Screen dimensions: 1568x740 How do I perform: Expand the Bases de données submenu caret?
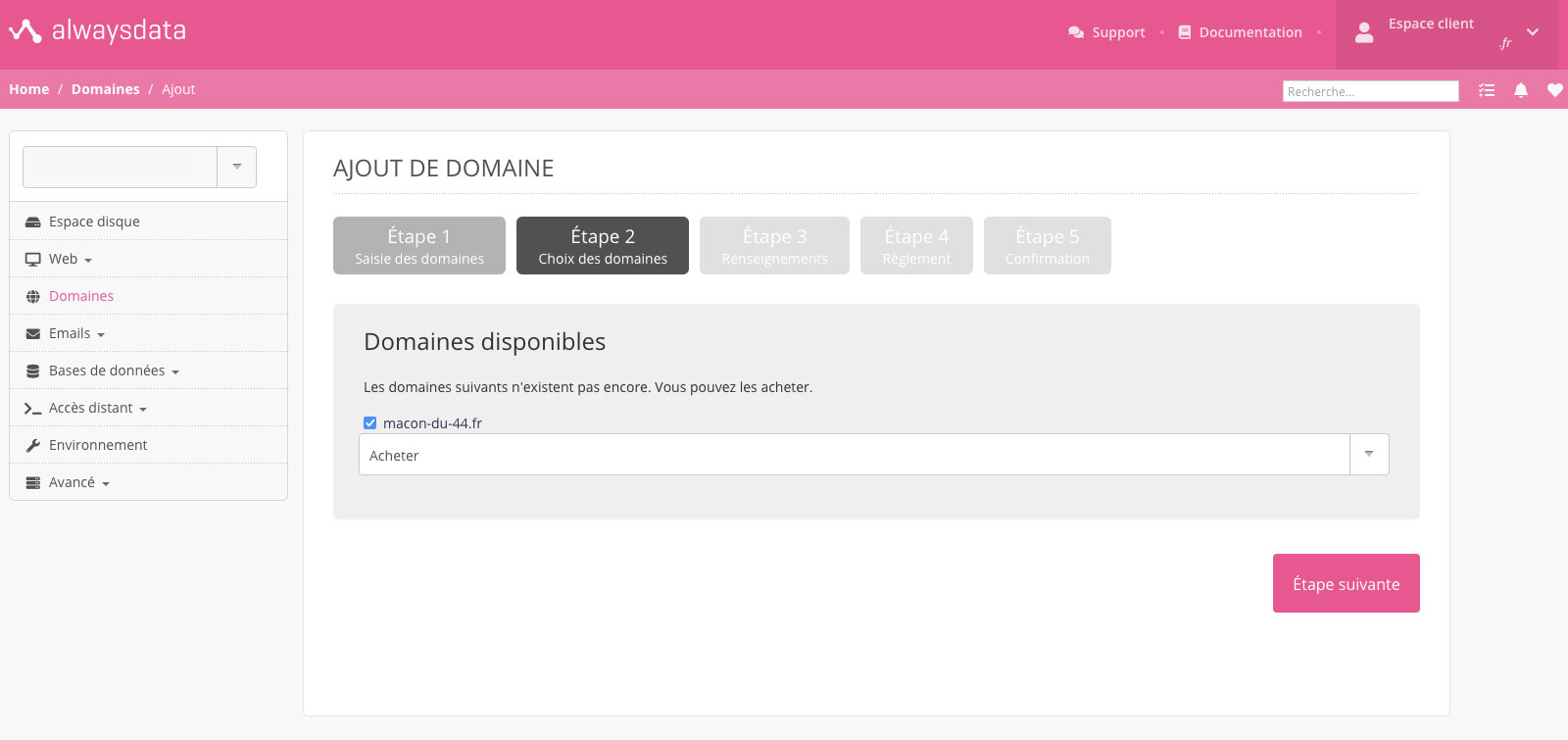(x=175, y=372)
